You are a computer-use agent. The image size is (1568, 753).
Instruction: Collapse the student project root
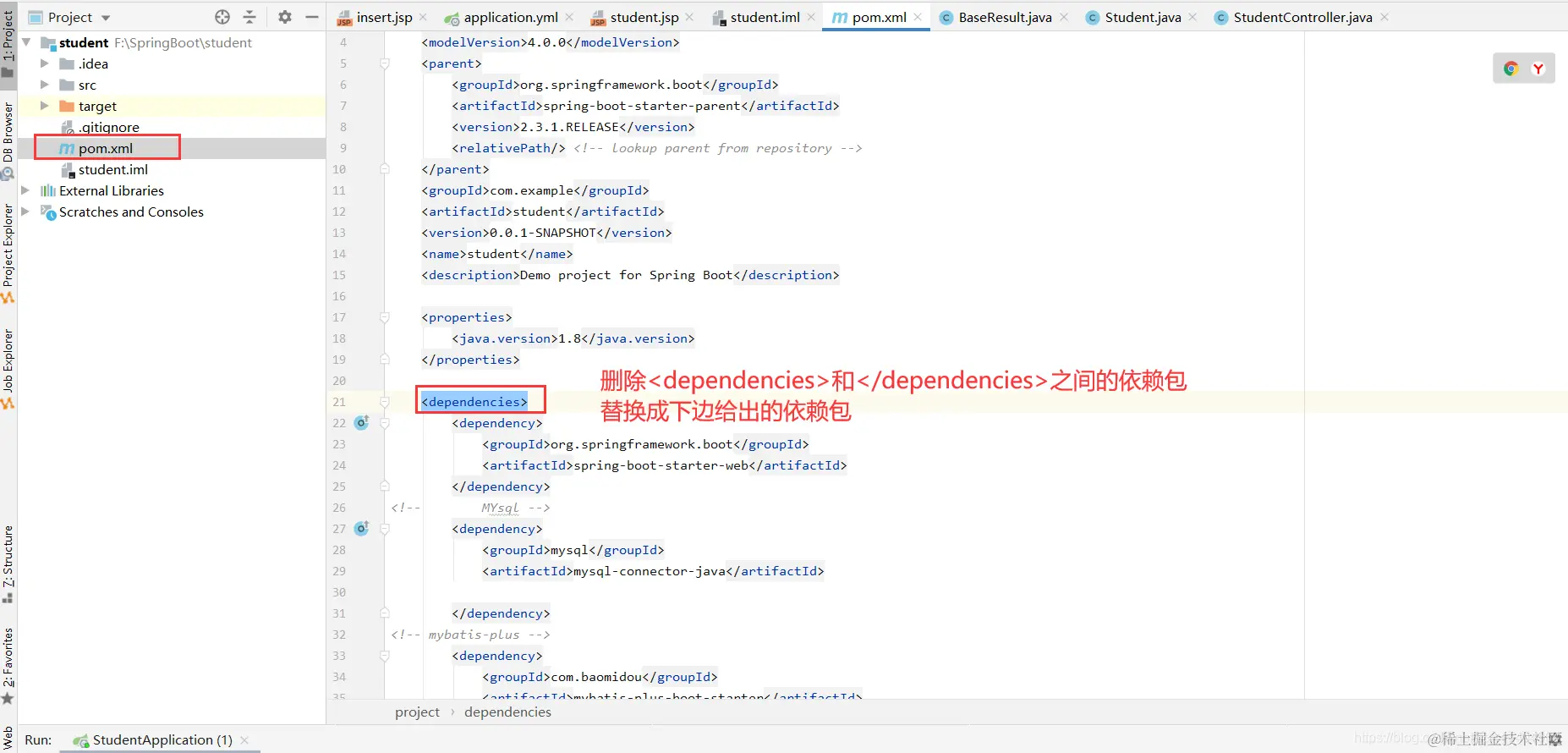pos(26,42)
